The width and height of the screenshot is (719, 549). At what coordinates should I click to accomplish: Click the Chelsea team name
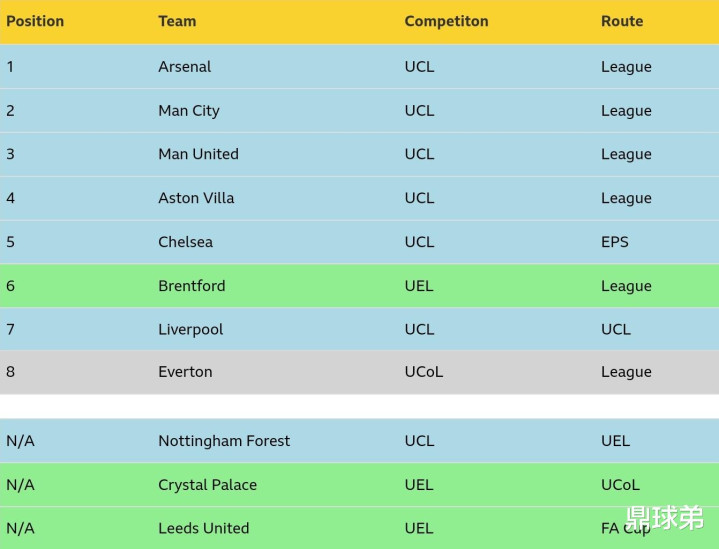pos(185,242)
